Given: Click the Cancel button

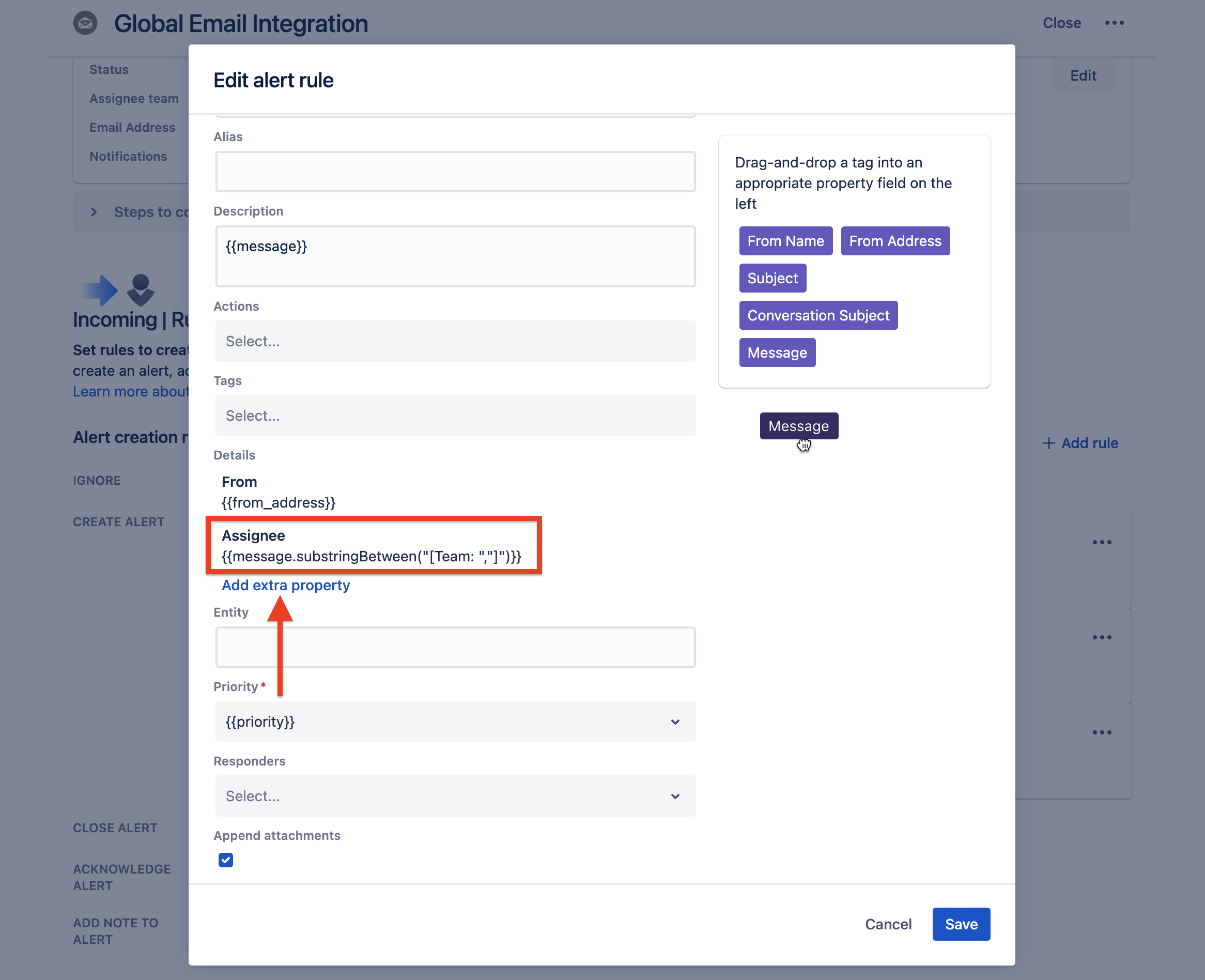Looking at the screenshot, I should point(888,924).
